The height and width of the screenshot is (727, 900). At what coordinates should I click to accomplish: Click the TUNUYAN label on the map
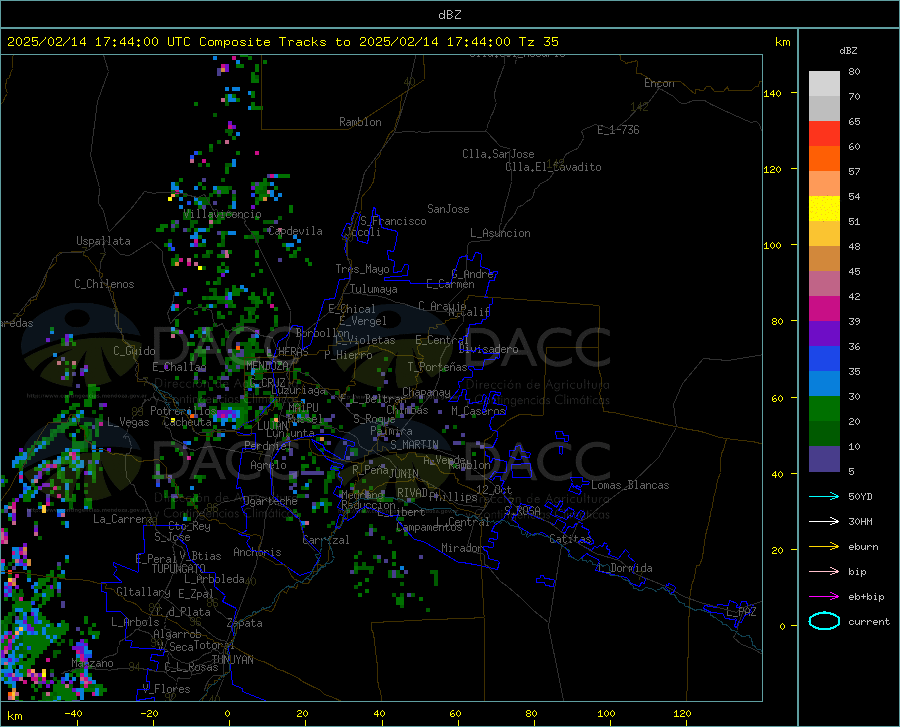[232, 659]
